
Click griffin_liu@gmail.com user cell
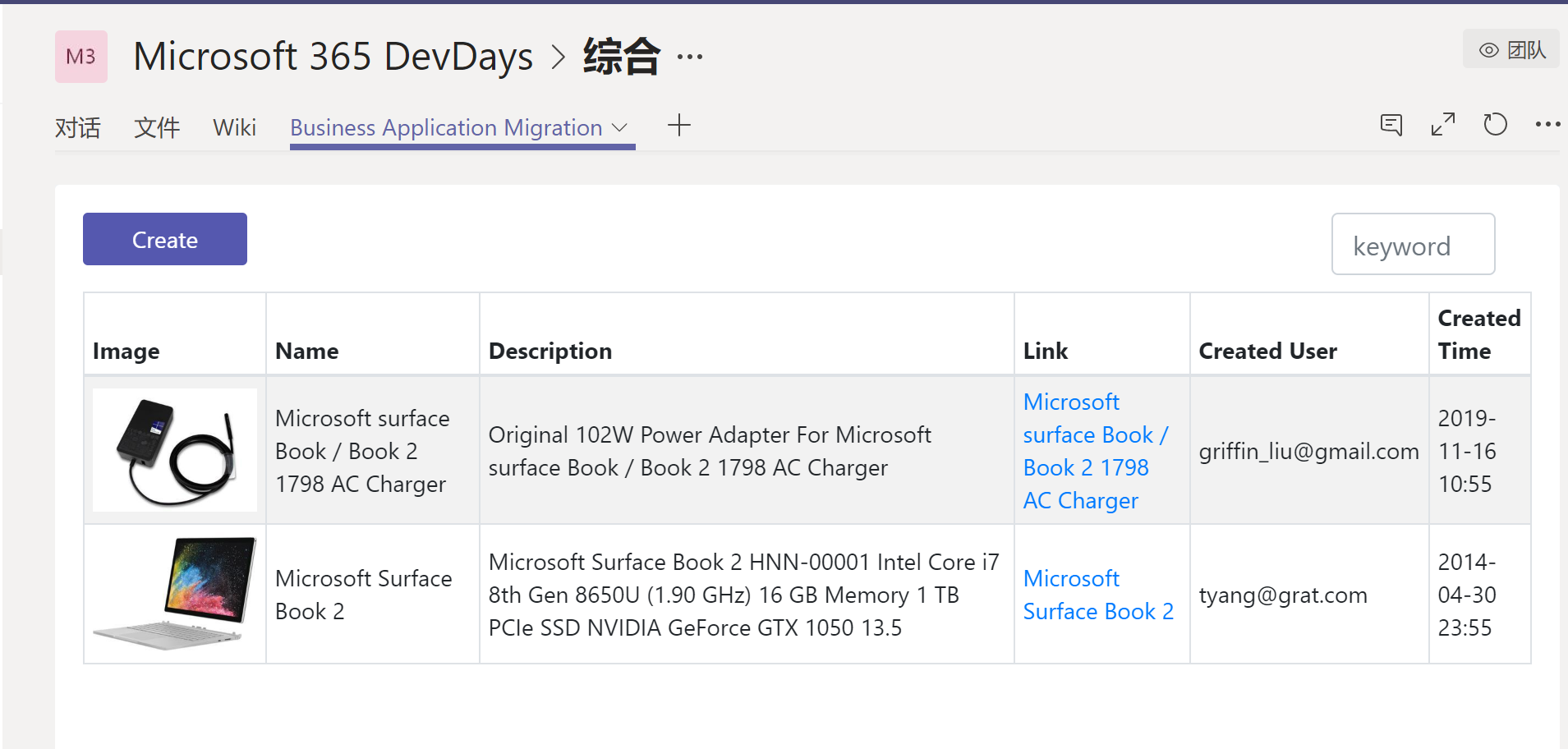[x=1309, y=451]
